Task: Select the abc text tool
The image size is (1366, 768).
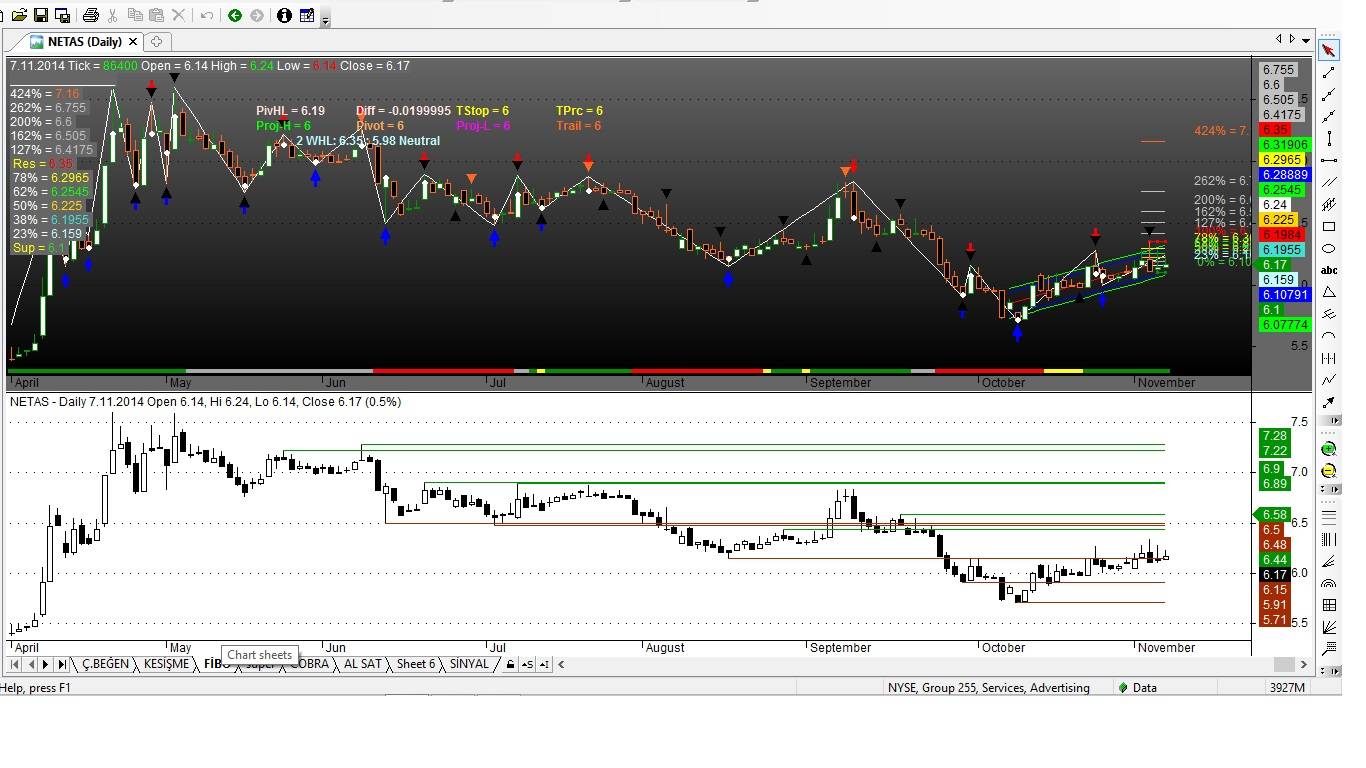Action: (x=1329, y=270)
